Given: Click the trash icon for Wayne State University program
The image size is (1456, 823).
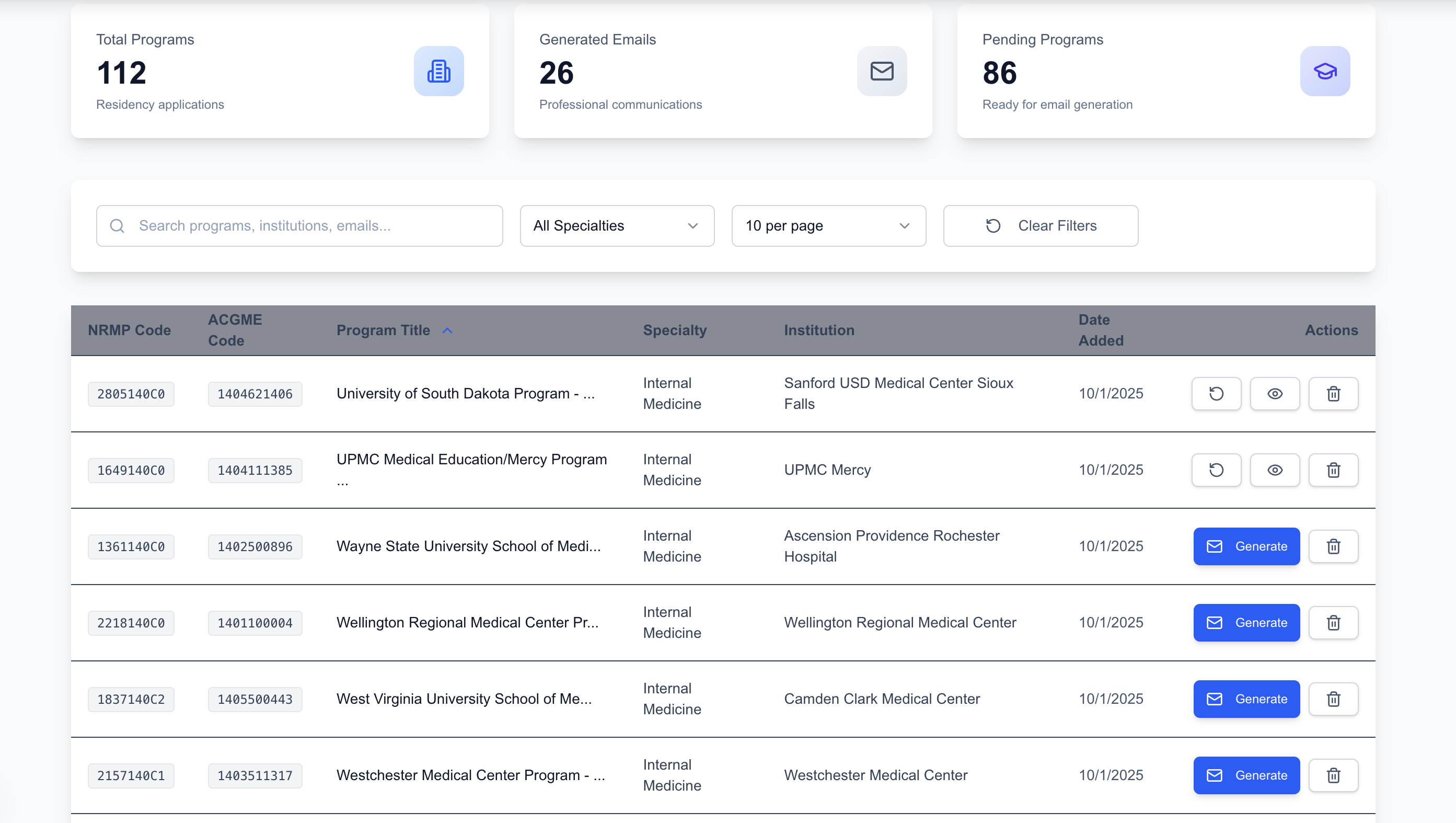Looking at the screenshot, I should [1333, 546].
